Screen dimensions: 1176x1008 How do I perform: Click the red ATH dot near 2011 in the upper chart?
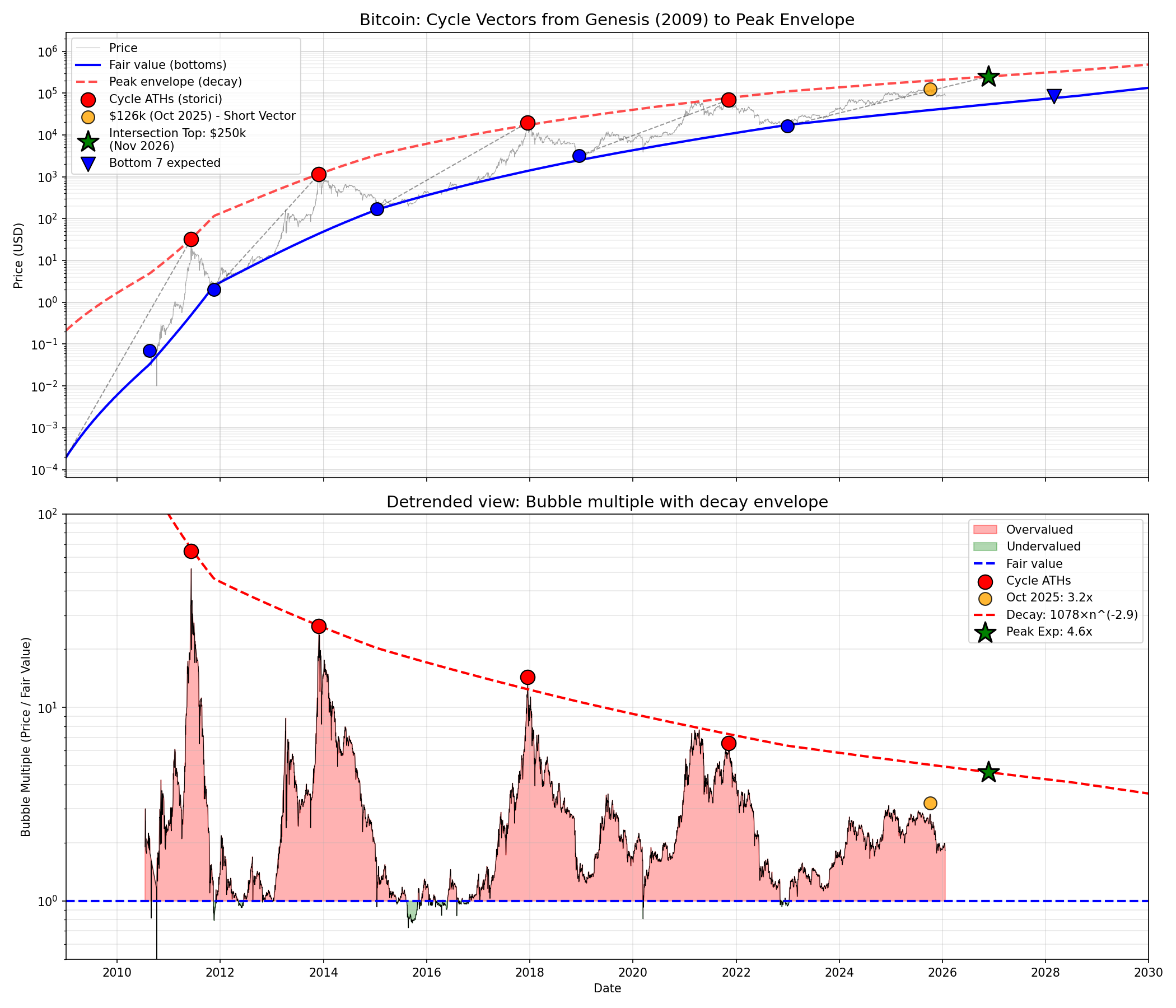pyautogui.click(x=192, y=239)
